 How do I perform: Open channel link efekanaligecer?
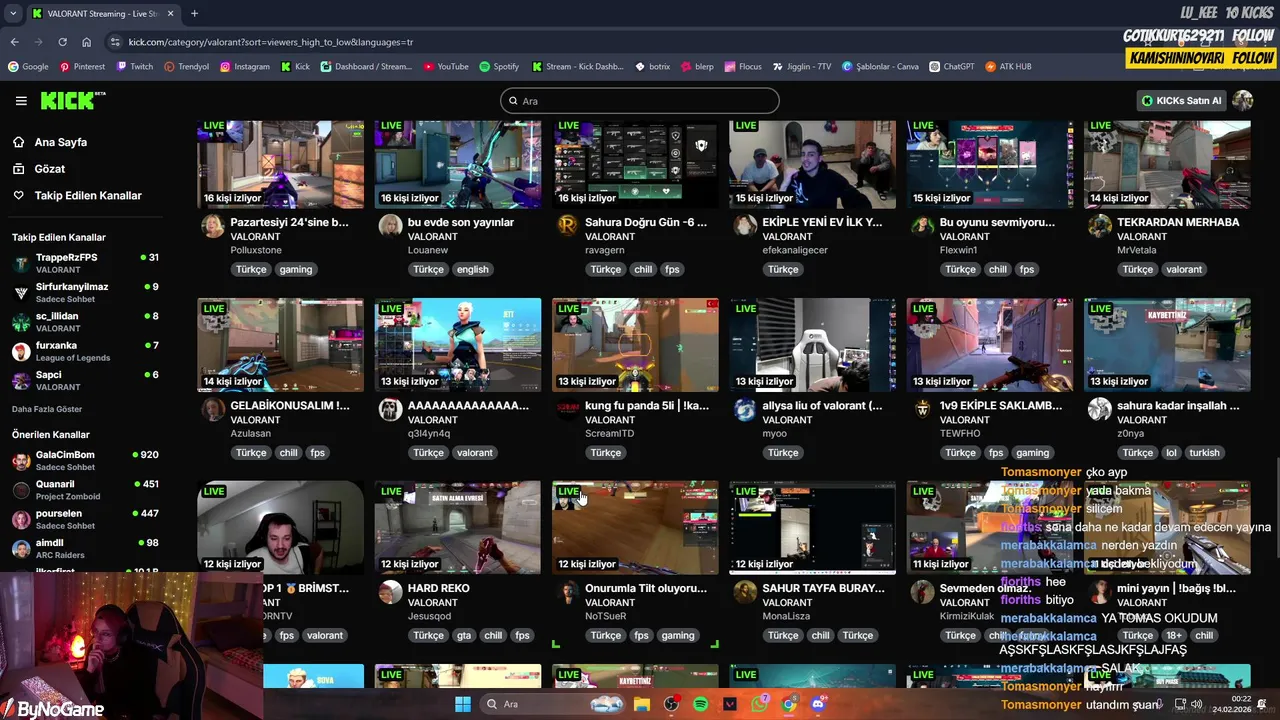point(795,250)
